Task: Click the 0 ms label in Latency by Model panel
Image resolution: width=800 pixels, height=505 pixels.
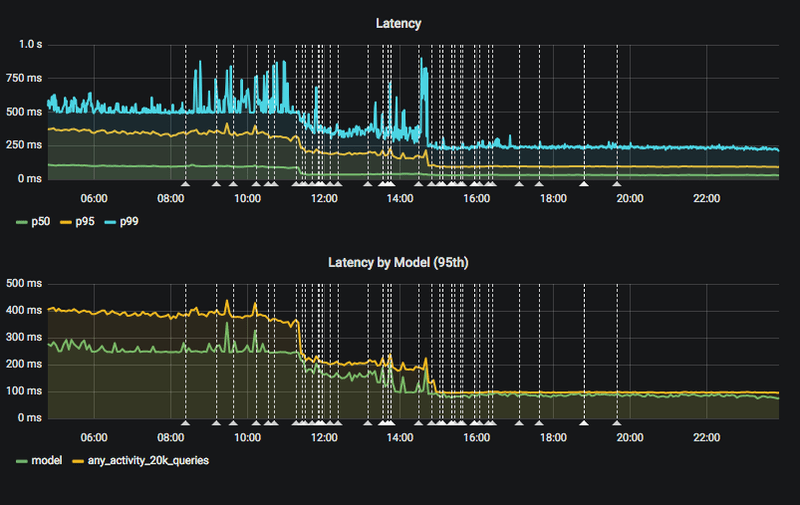Action: tap(30, 418)
